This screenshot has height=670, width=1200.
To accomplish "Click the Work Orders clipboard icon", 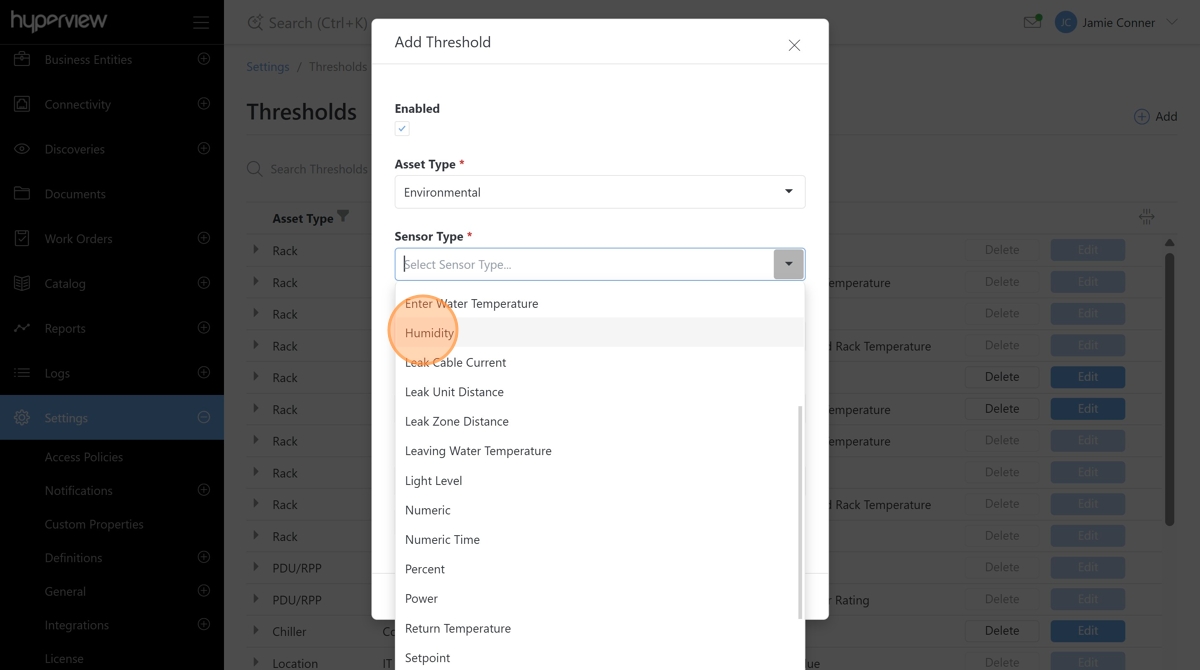I will pos(22,239).
